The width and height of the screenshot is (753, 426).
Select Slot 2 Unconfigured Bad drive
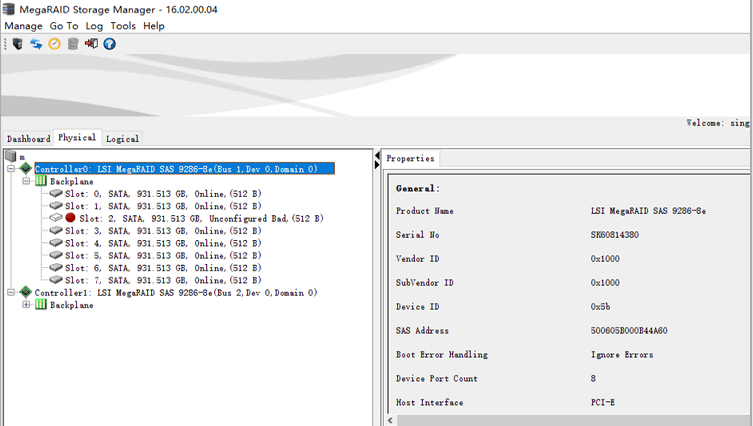point(201,218)
